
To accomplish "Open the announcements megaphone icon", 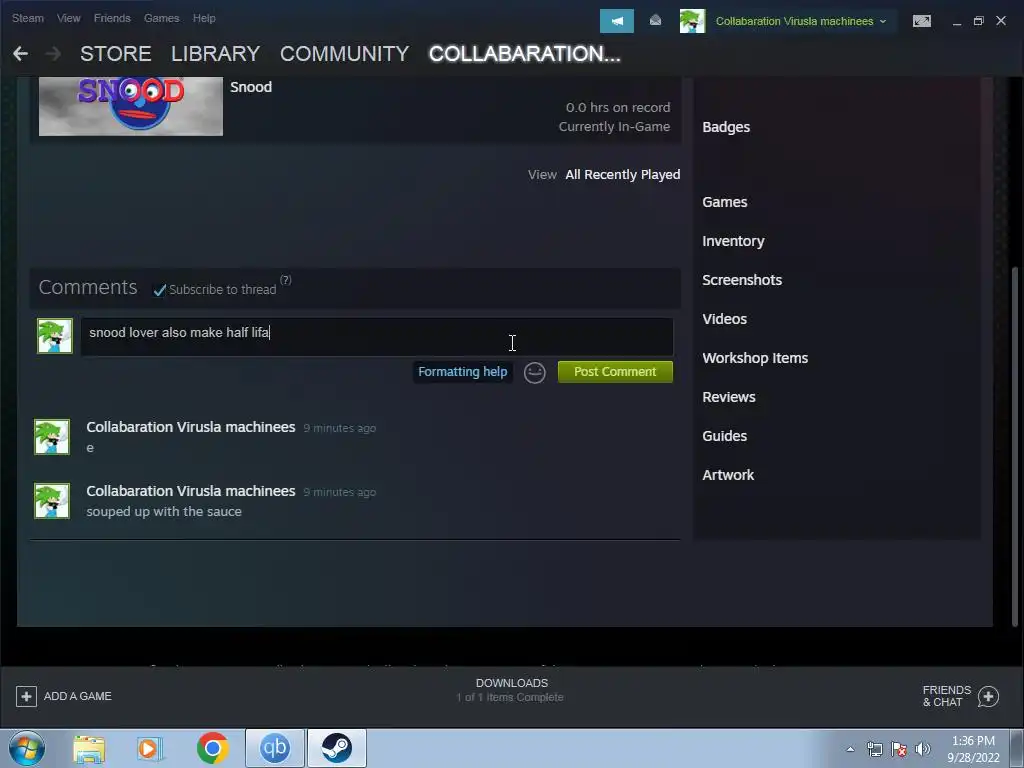I will coord(616,21).
